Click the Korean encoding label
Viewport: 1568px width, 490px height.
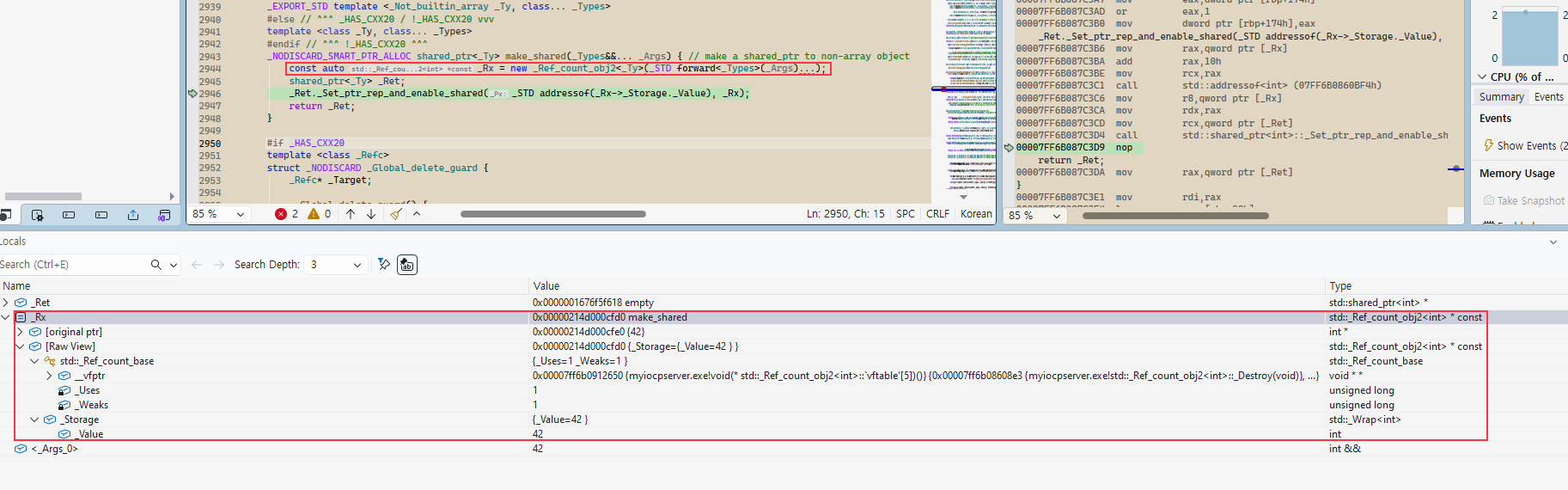tap(975, 214)
